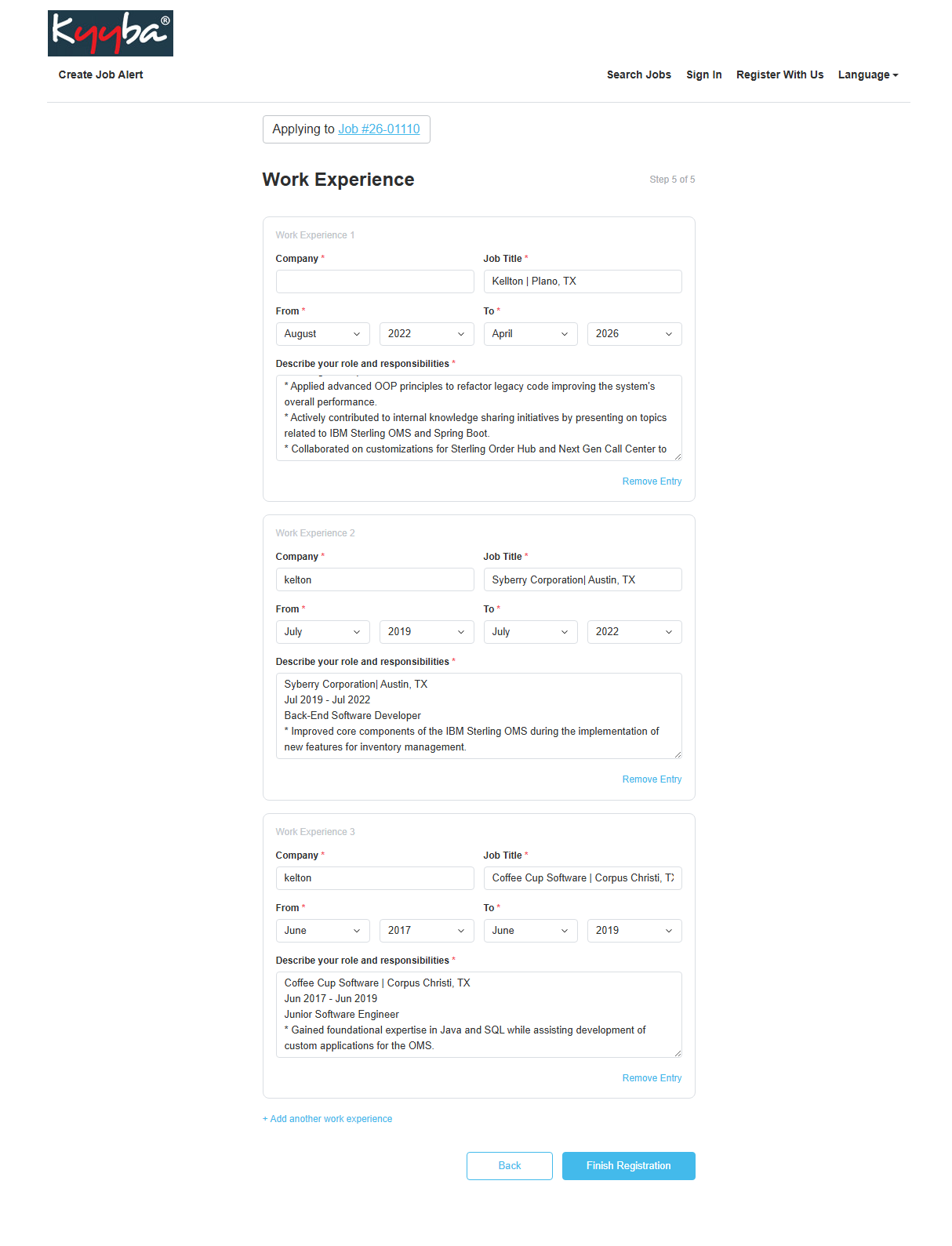The image size is (952, 1246).
Task: Click the Back button
Action: [x=510, y=1166]
